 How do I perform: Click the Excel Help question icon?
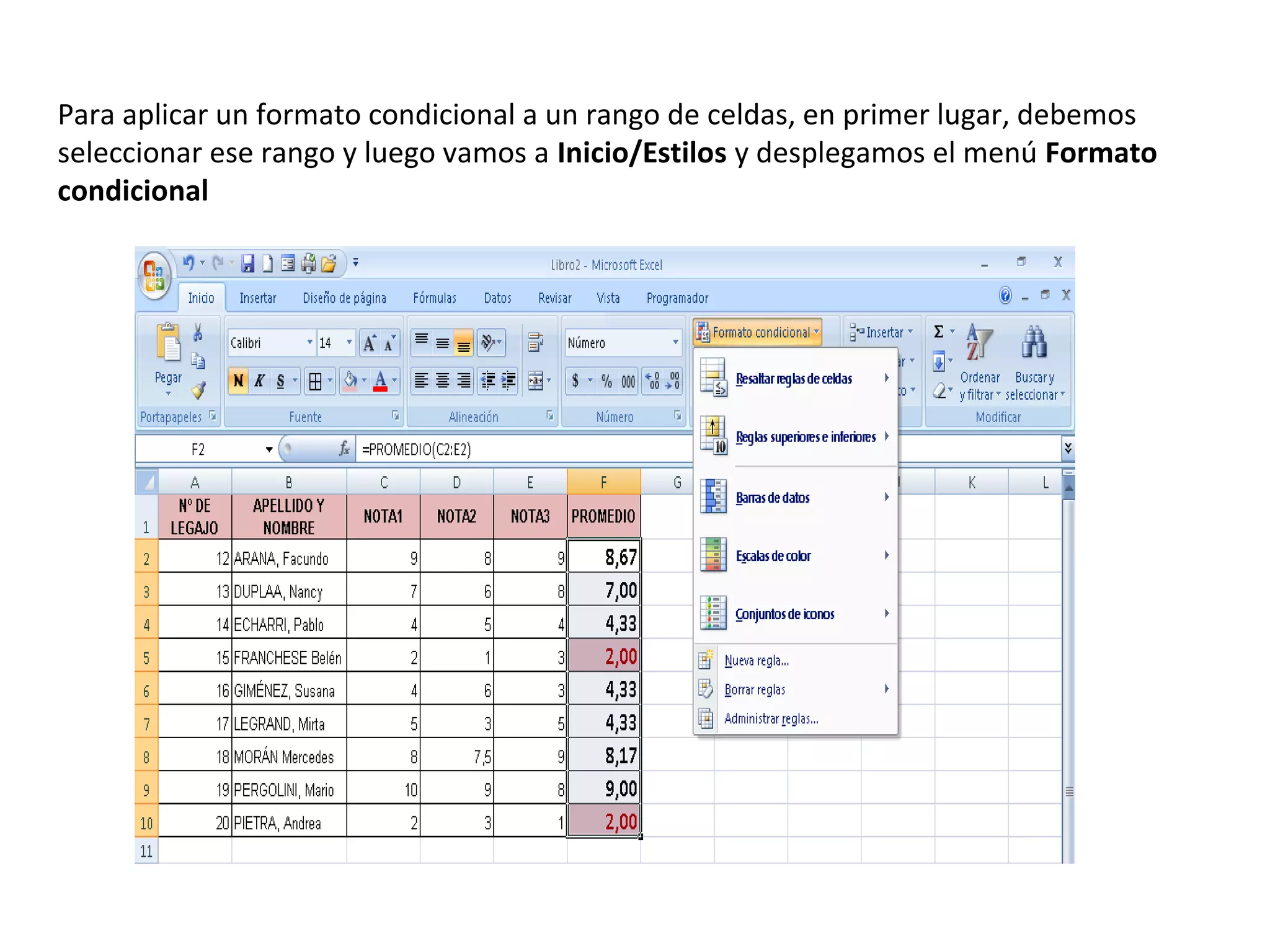(1005, 296)
